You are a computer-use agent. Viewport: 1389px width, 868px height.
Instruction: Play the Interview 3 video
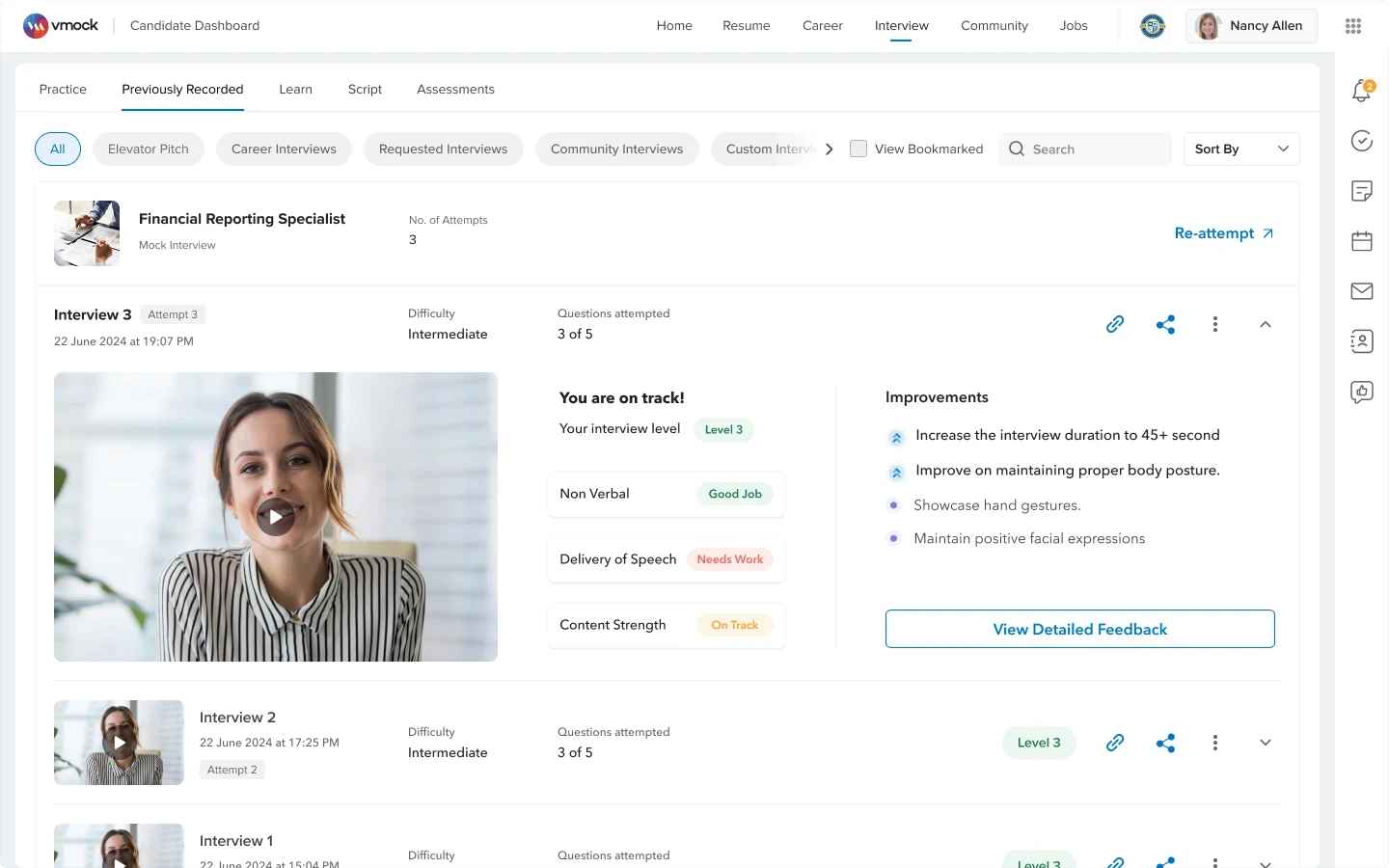[x=276, y=517]
